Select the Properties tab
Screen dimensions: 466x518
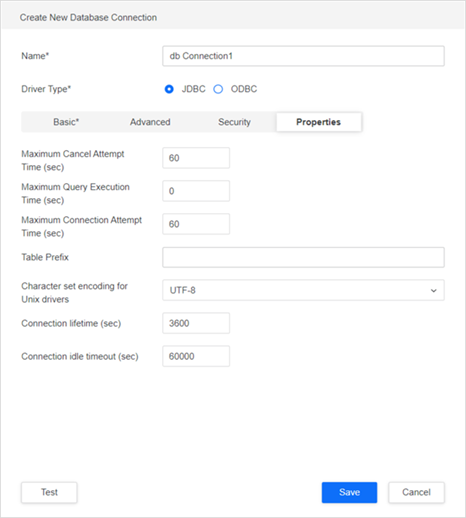(x=319, y=122)
